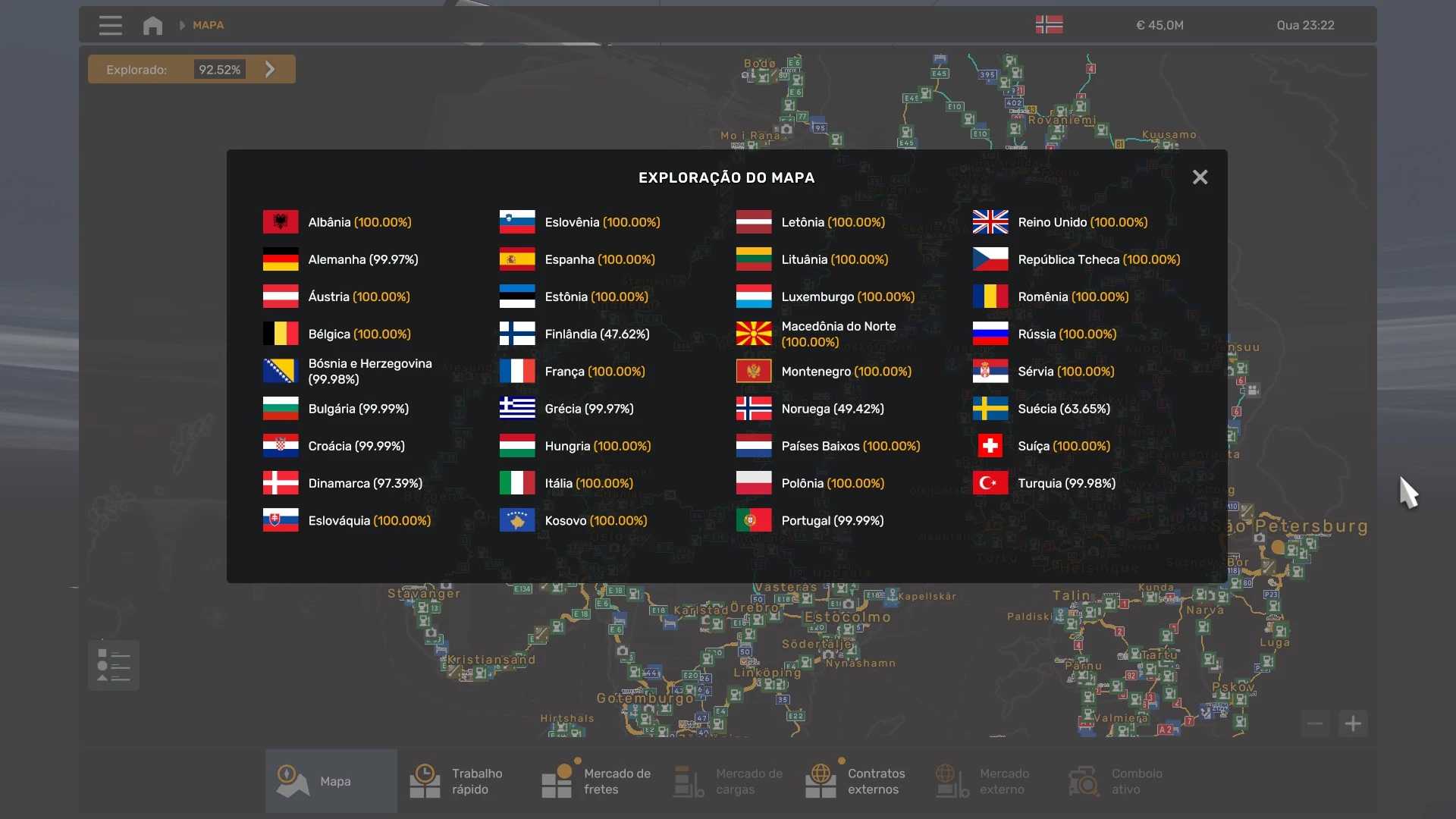Click the home icon in breadcrumb

point(152,25)
